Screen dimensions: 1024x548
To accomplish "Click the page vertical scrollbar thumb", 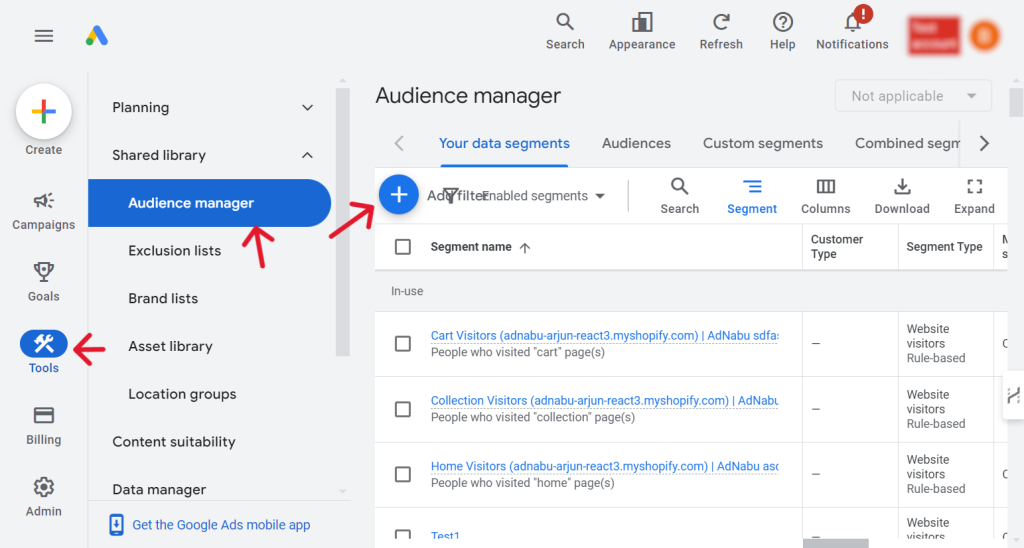I will [1016, 103].
